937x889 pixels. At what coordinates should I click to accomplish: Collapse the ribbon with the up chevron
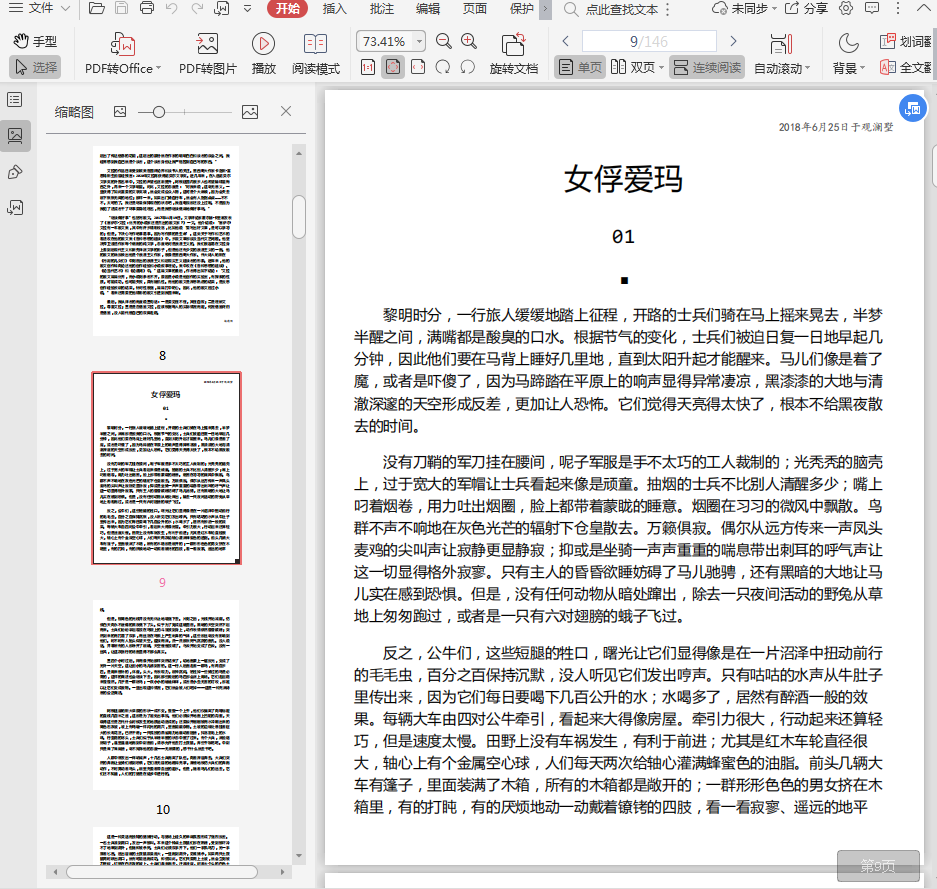[x=923, y=8]
